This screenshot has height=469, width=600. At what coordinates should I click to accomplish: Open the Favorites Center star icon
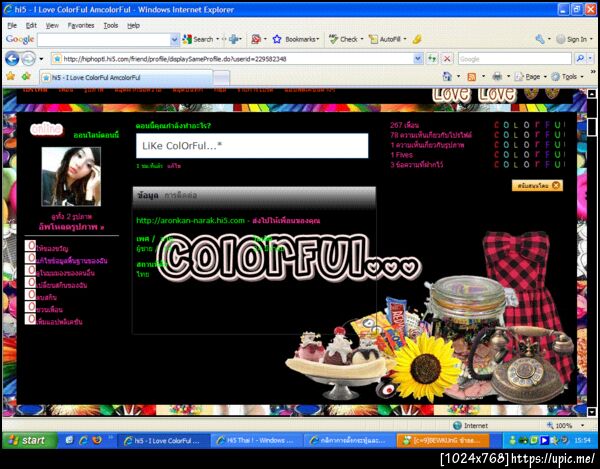[x=10, y=76]
